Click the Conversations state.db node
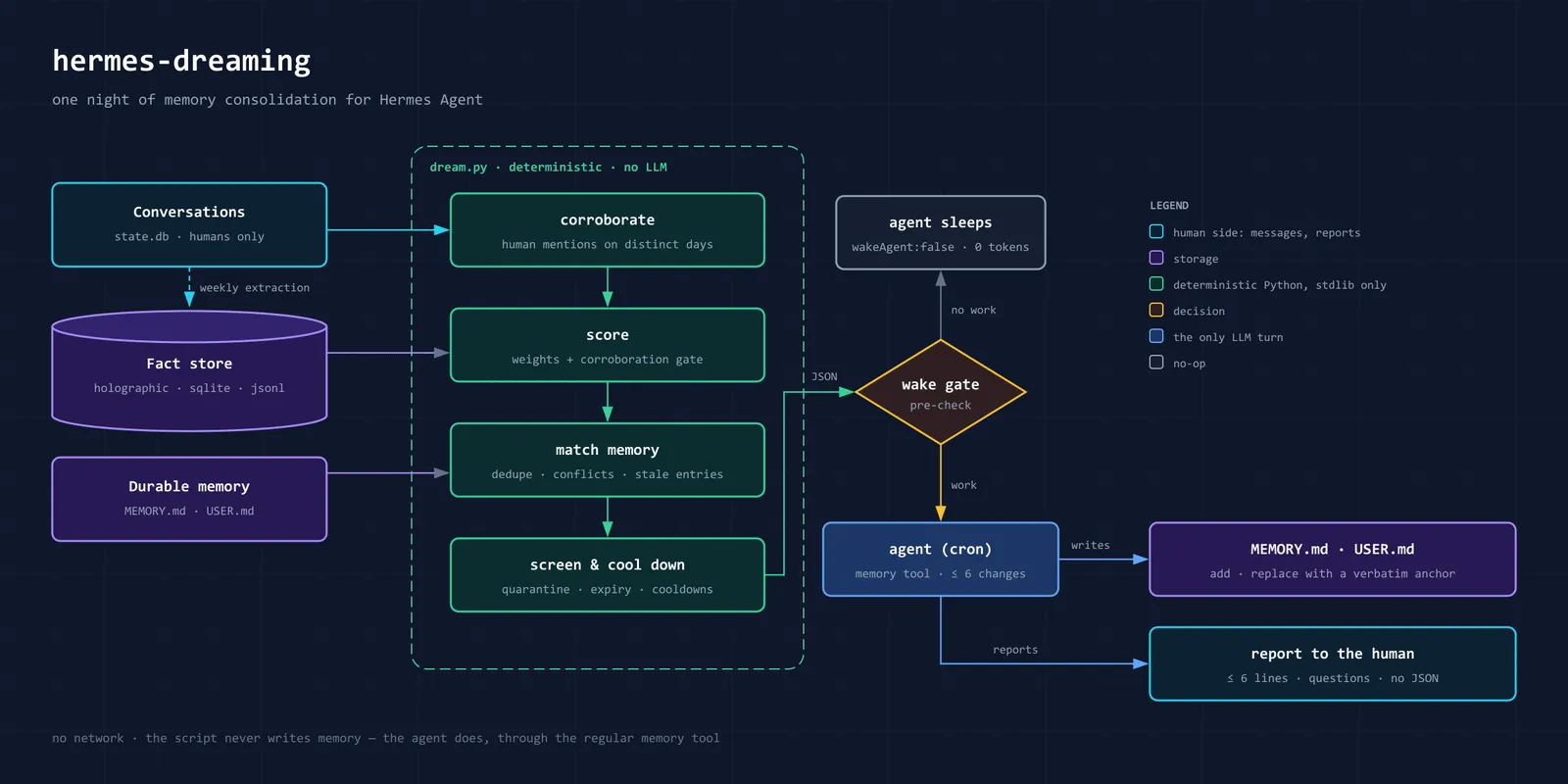The height and width of the screenshot is (784, 1568). tap(189, 224)
